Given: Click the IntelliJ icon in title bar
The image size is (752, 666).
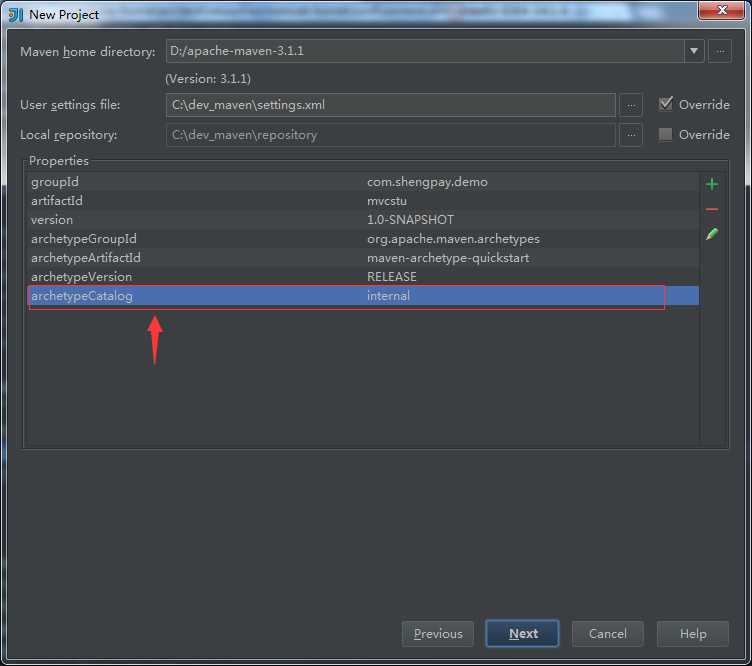Looking at the screenshot, I should [15, 15].
